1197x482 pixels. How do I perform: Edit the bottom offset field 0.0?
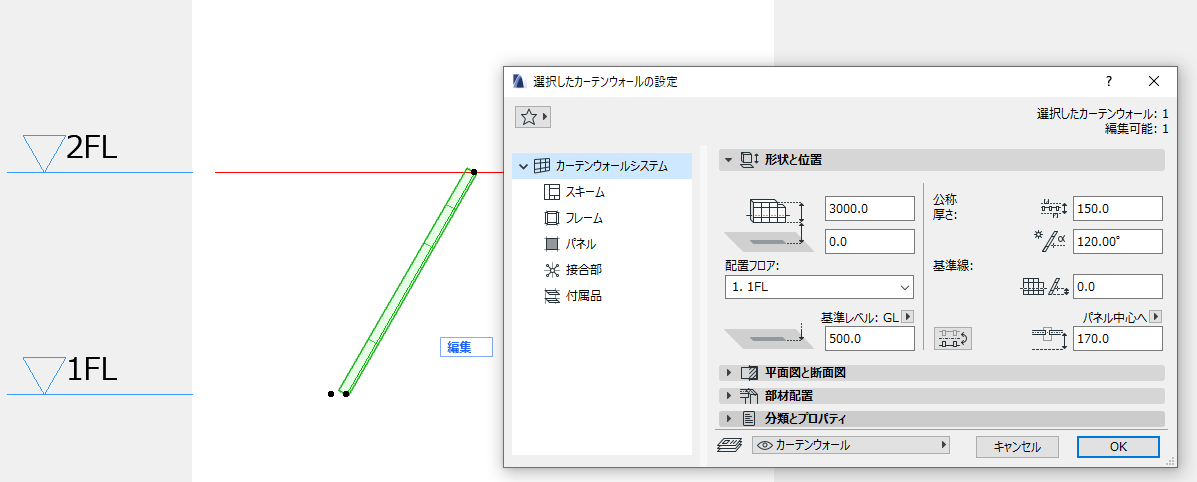pos(870,241)
